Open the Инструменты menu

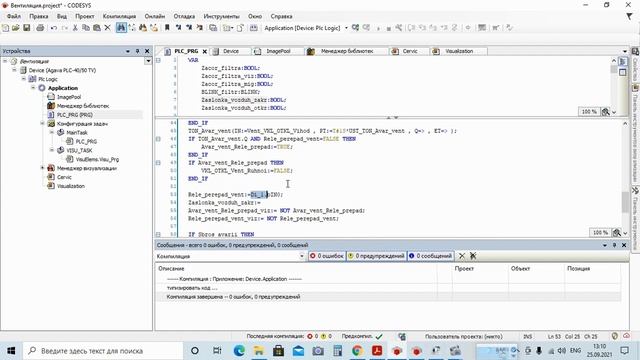[222, 16]
